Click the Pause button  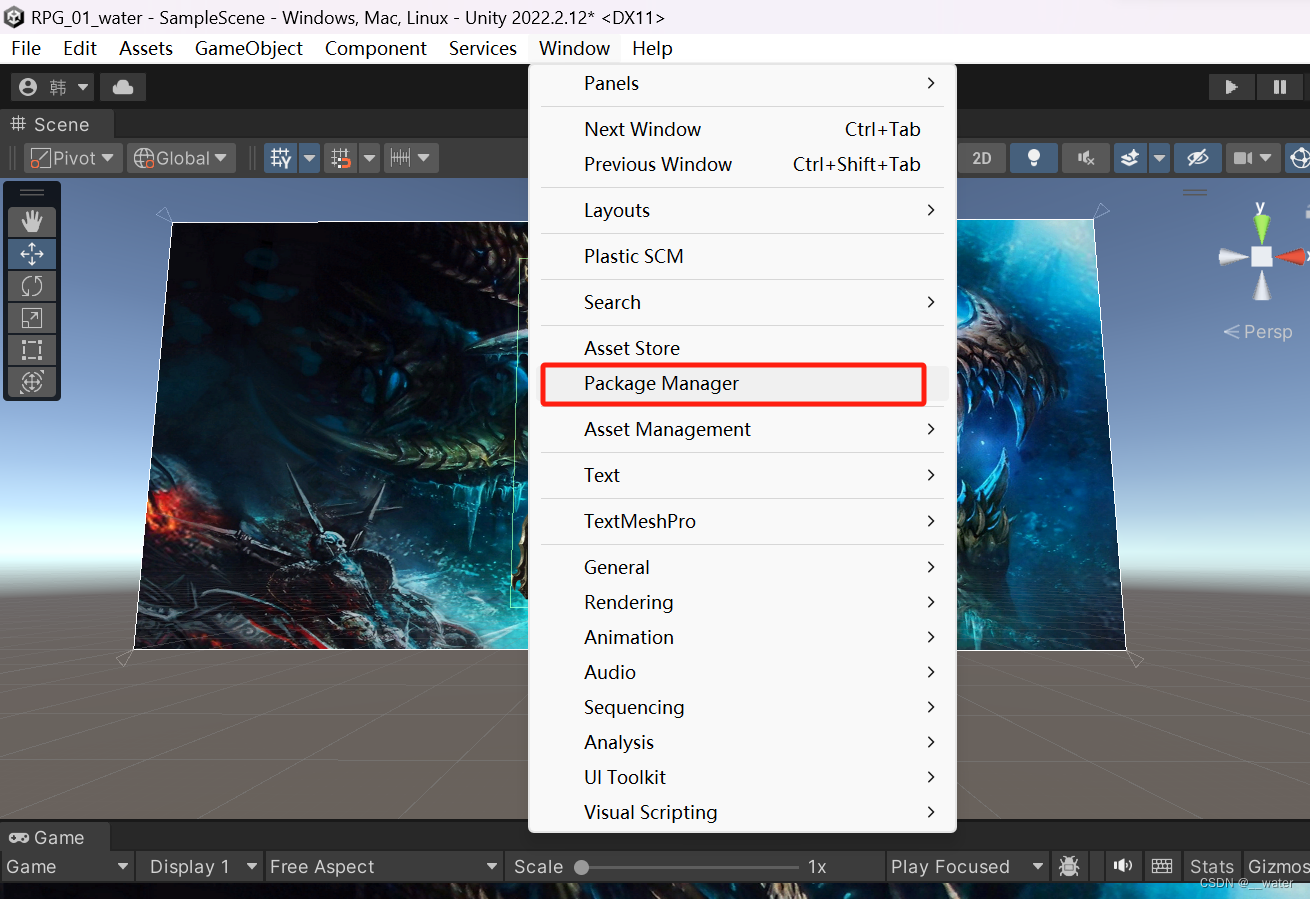(1279, 87)
